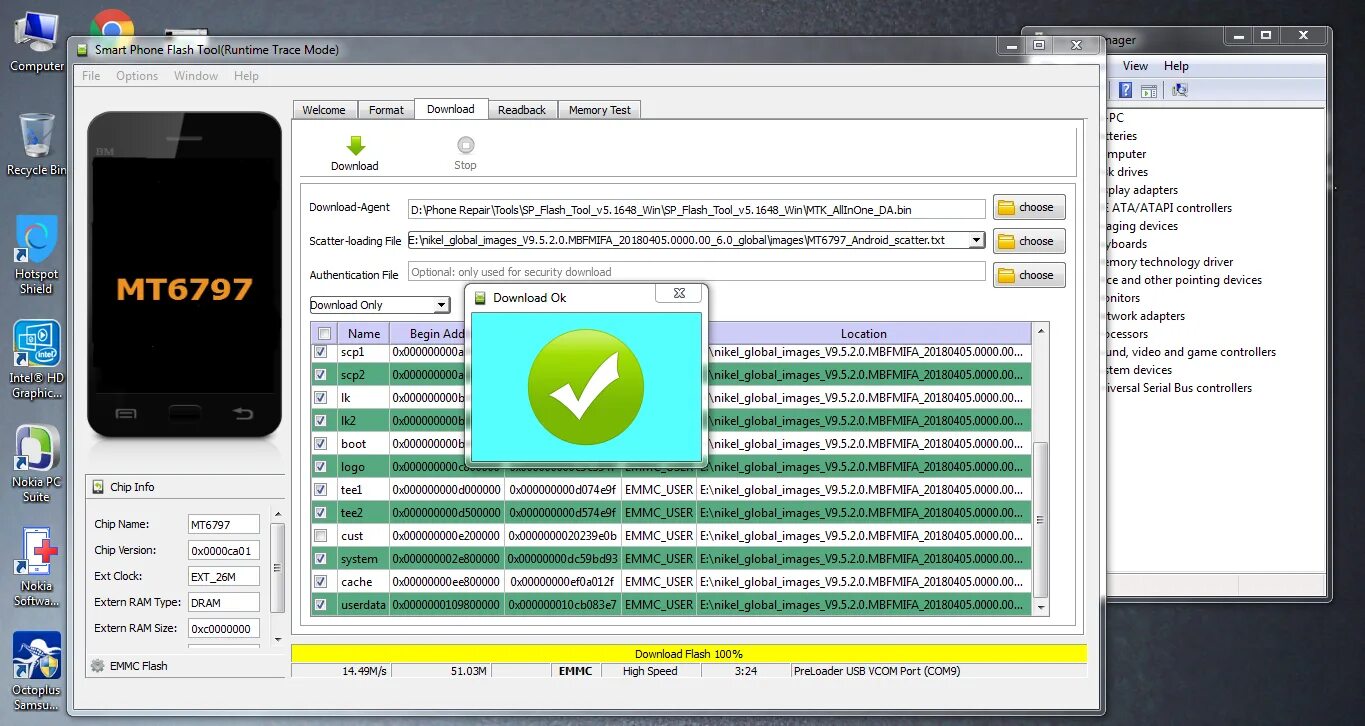Click the Chip Info panel icon
The image size is (1365, 726).
click(98, 487)
